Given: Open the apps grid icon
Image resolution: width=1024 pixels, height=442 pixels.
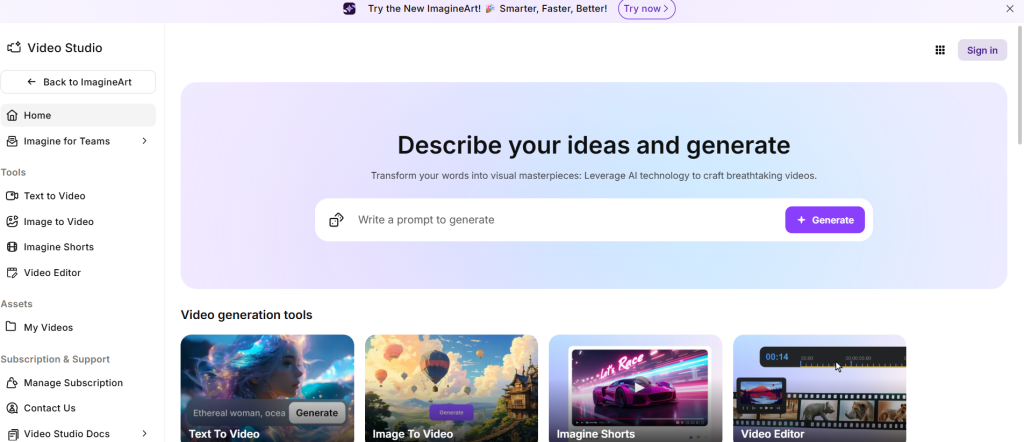Looking at the screenshot, I should tap(940, 50).
